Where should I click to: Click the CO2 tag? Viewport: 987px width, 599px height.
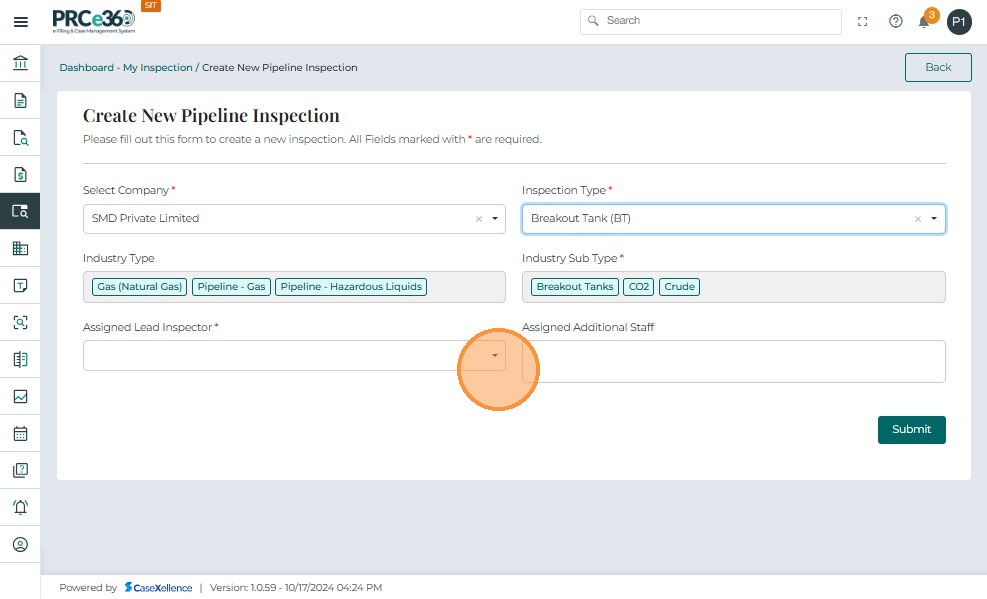coord(638,287)
